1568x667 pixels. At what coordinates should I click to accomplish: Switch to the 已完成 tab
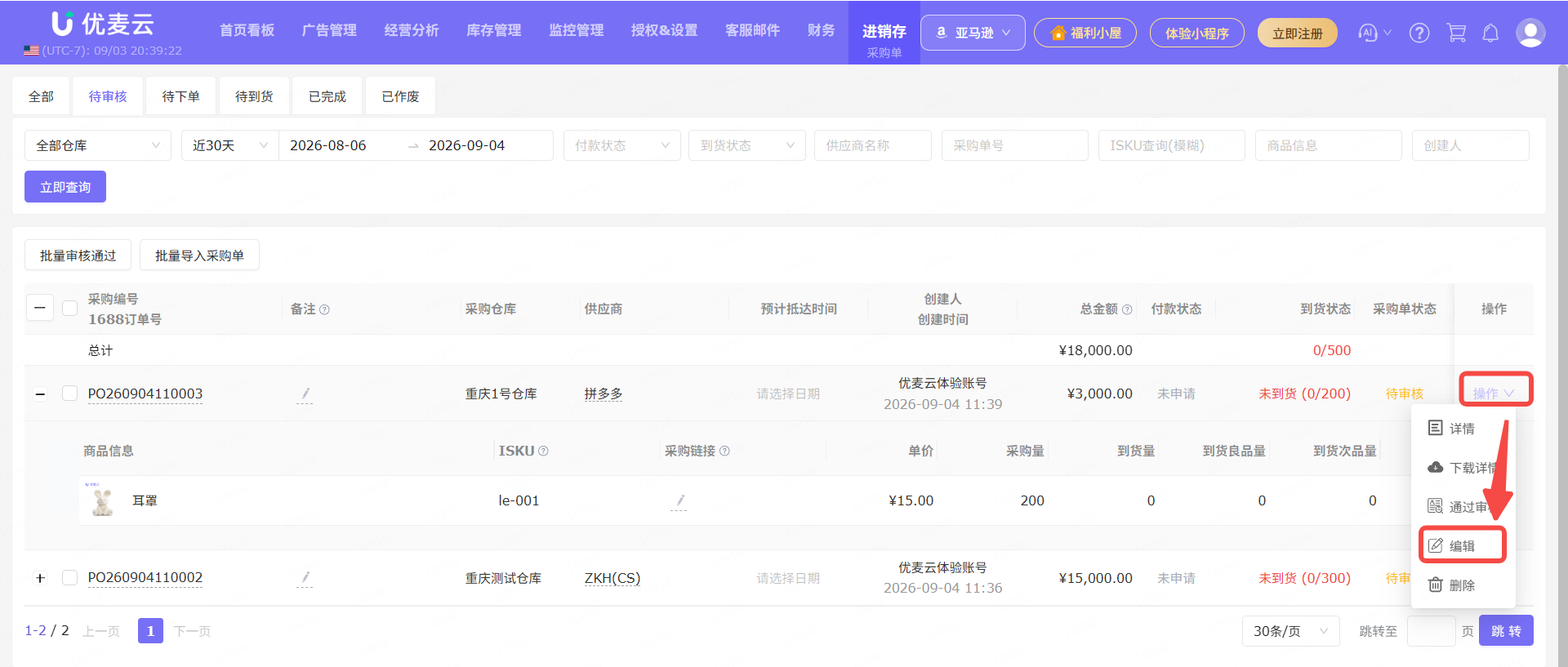327,96
